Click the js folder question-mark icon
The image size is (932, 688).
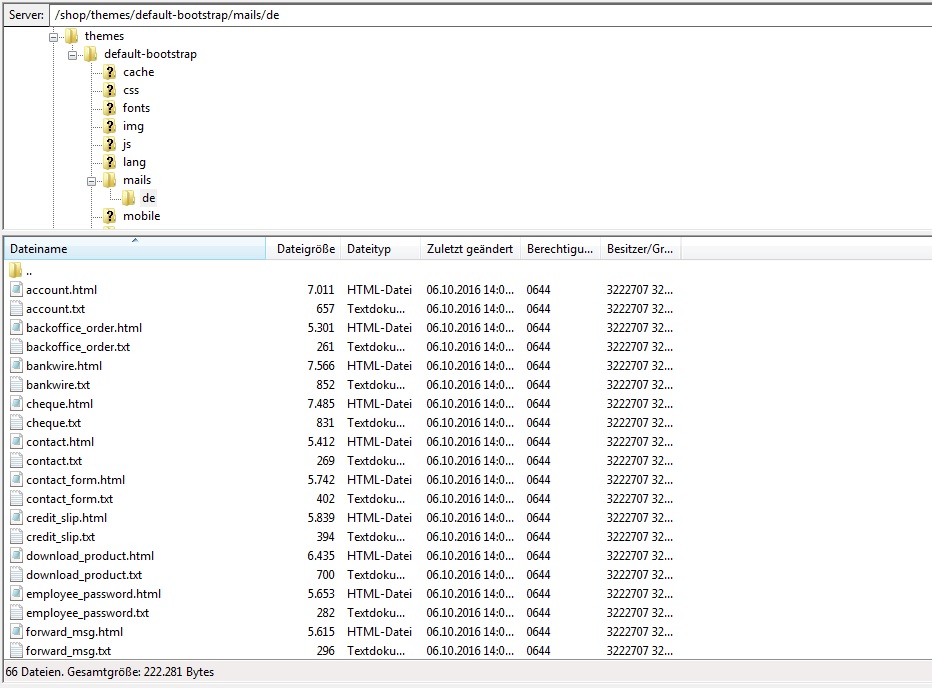click(109, 144)
